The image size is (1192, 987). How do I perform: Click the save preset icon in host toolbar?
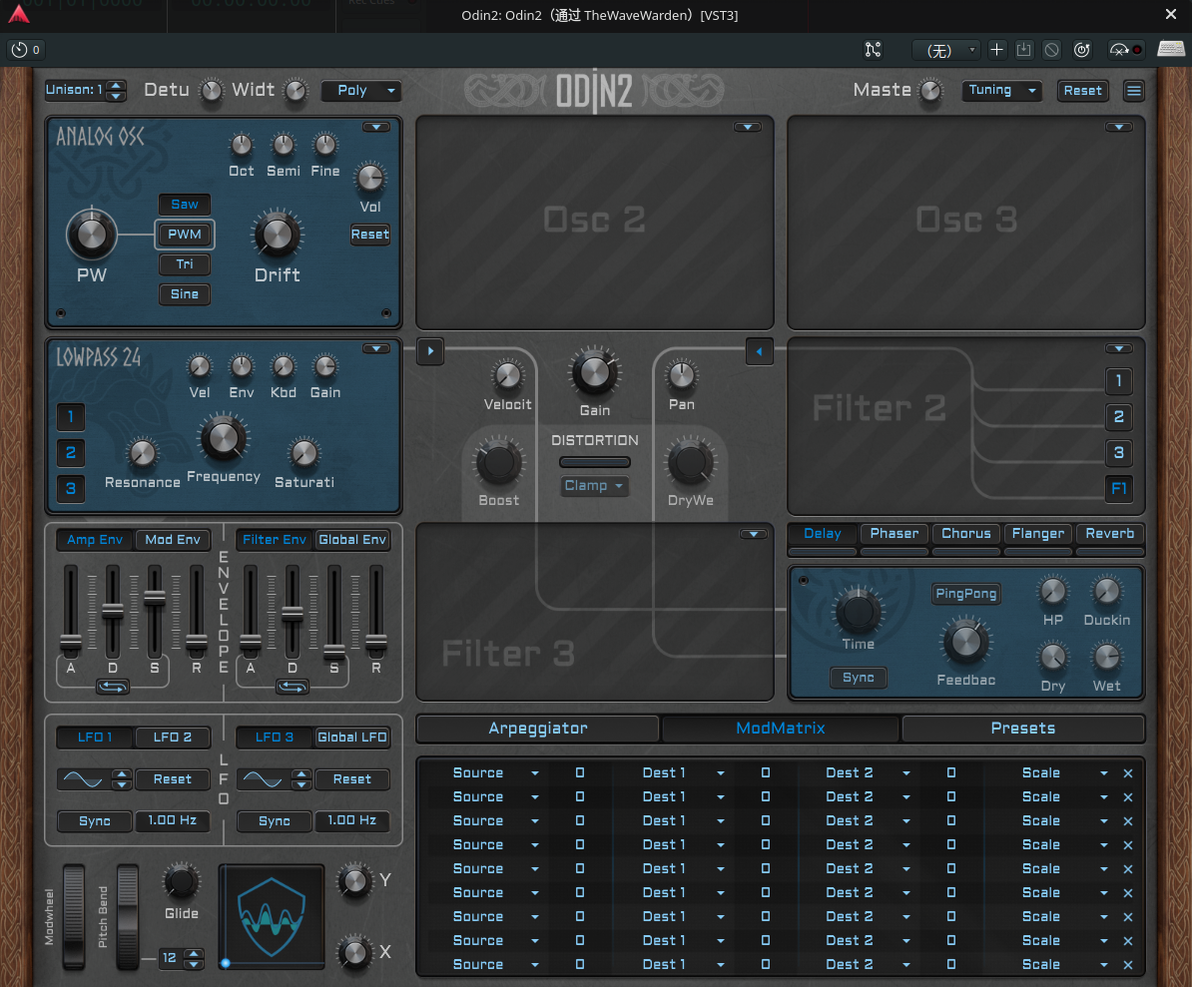click(x=1024, y=50)
